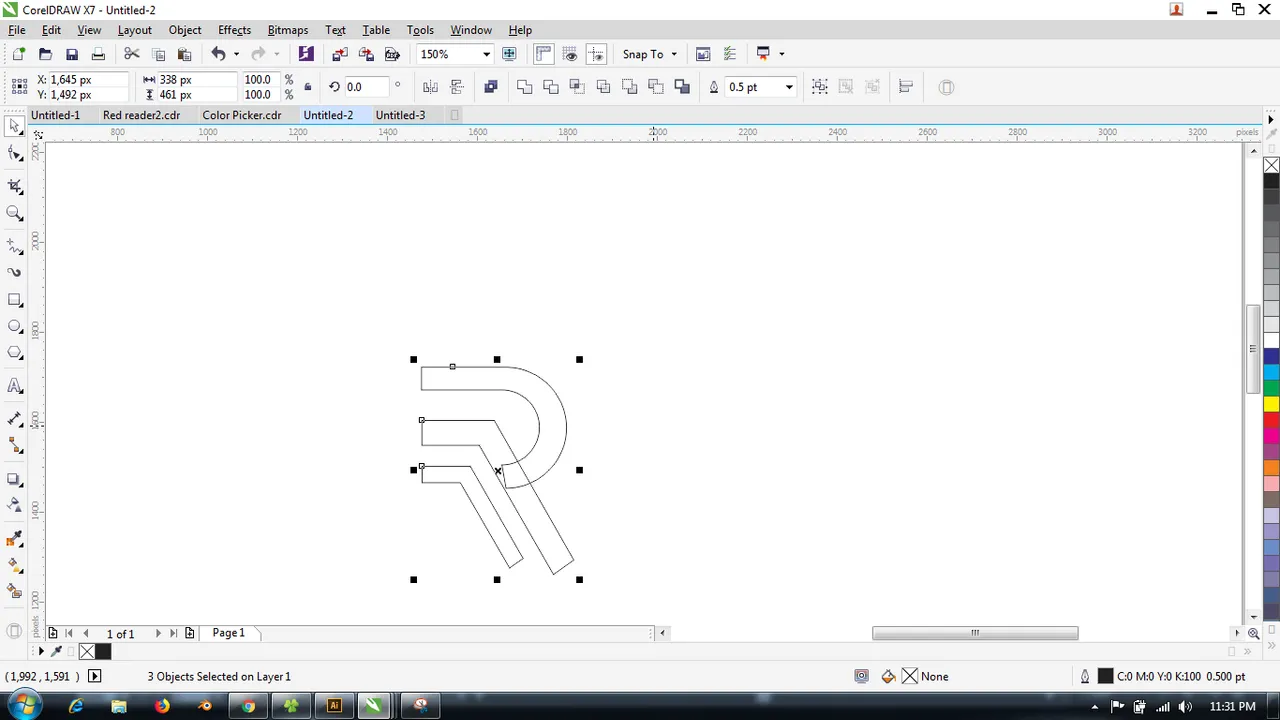Click the Align and Distribute icon
The height and width of the screenshot is (720, 1280).
906,87
